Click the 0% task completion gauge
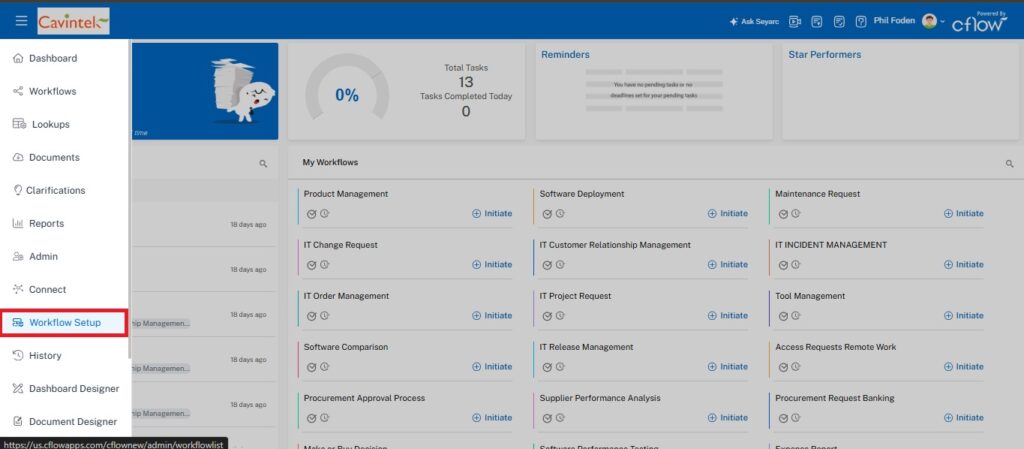 tap(346, 95)
